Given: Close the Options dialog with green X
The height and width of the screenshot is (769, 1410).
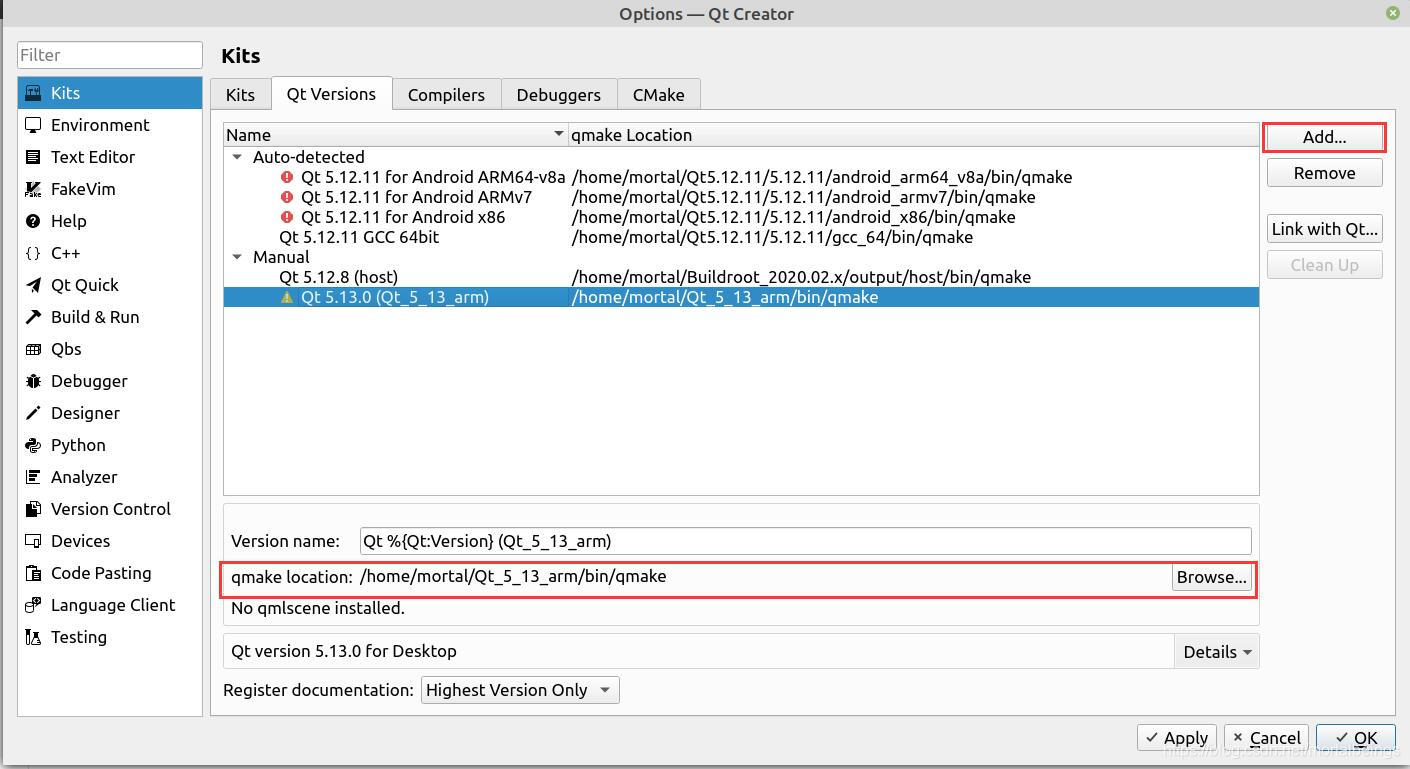Looking at the screenshot, I should pos(1392,13).
